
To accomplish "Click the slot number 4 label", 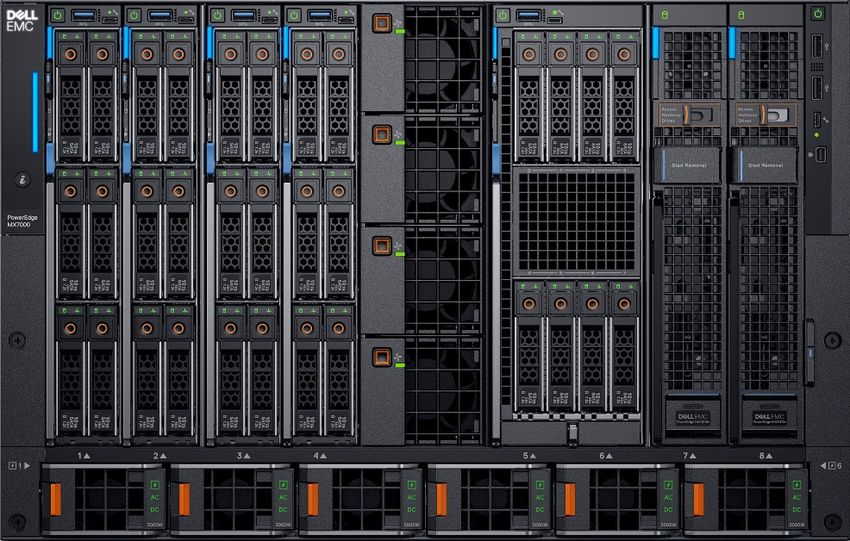I will (x=320, y=456).
